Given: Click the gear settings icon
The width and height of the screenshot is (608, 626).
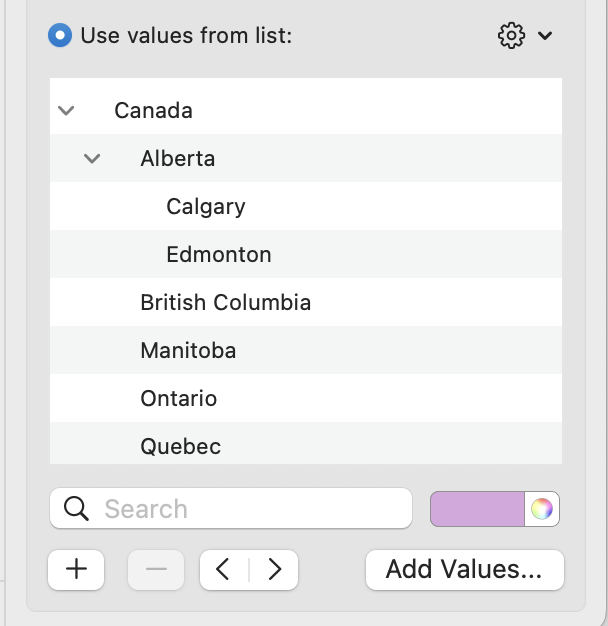Looking at the screenshot, I should coord(511,36).
